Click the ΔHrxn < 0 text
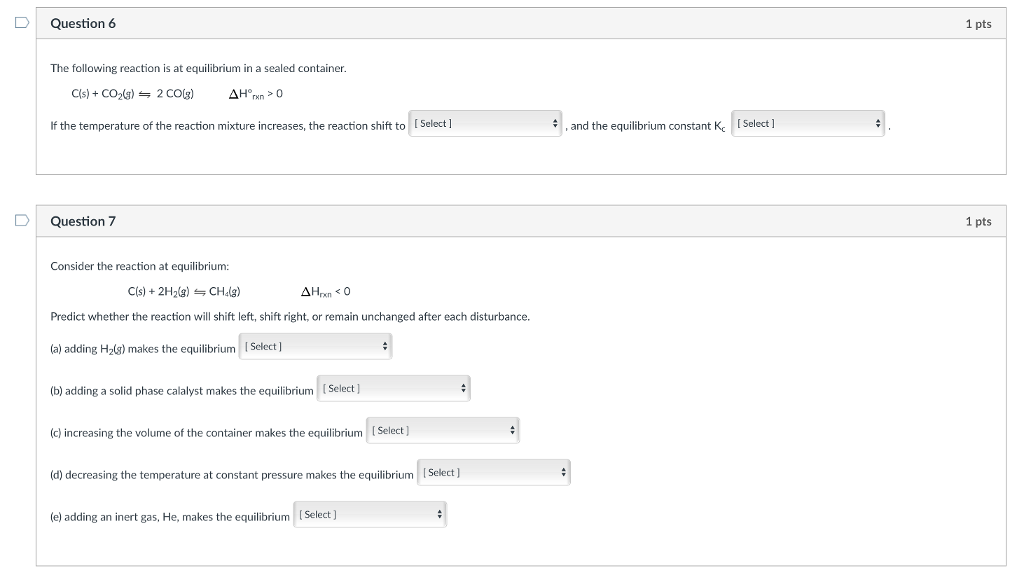 (x=325, y=292)
